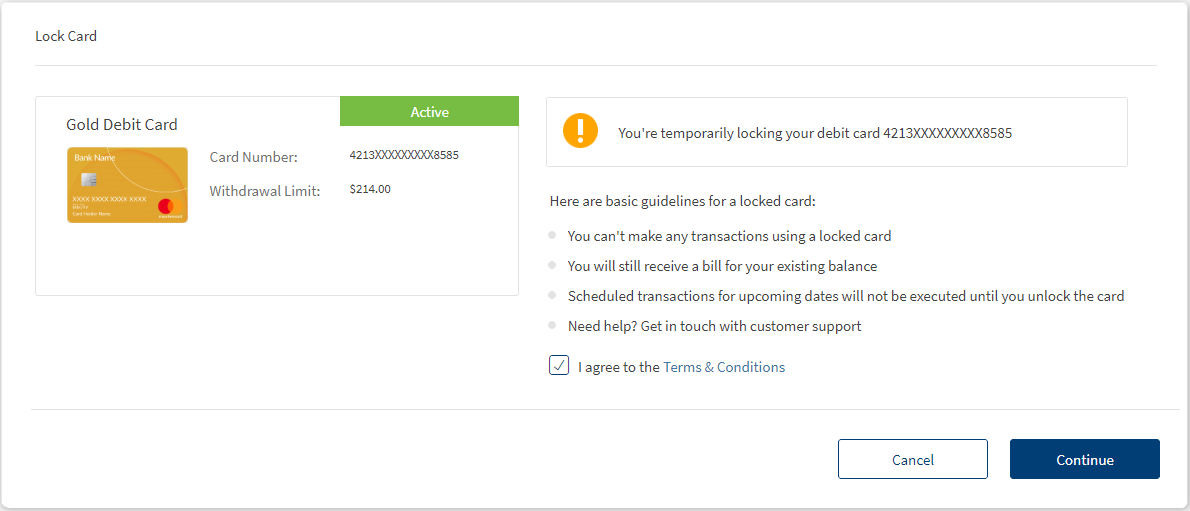Click the temporarily locking debit card message
The image size is (1190, 511).
coord(815,132)
